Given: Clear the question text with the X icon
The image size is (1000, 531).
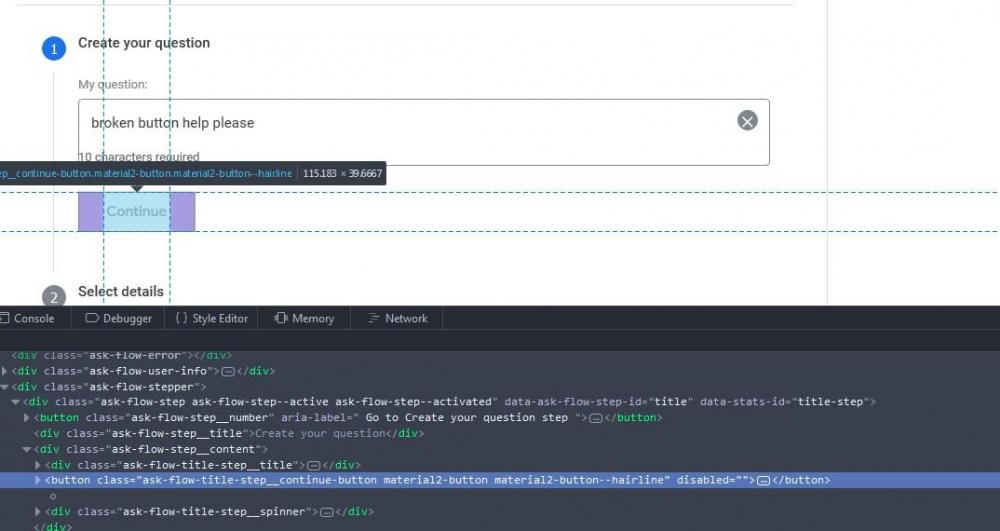Looking at the screenshot, I should click(747, 121).
